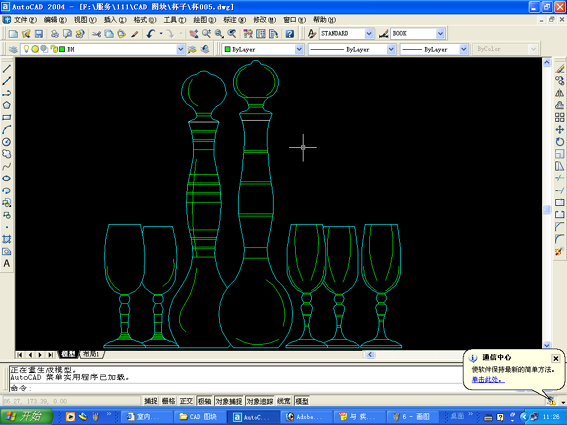Toggle the 正交 ortho mode button
Viewport: 567px width, 425px height.
pyautogui.click(x=186, y=401)
